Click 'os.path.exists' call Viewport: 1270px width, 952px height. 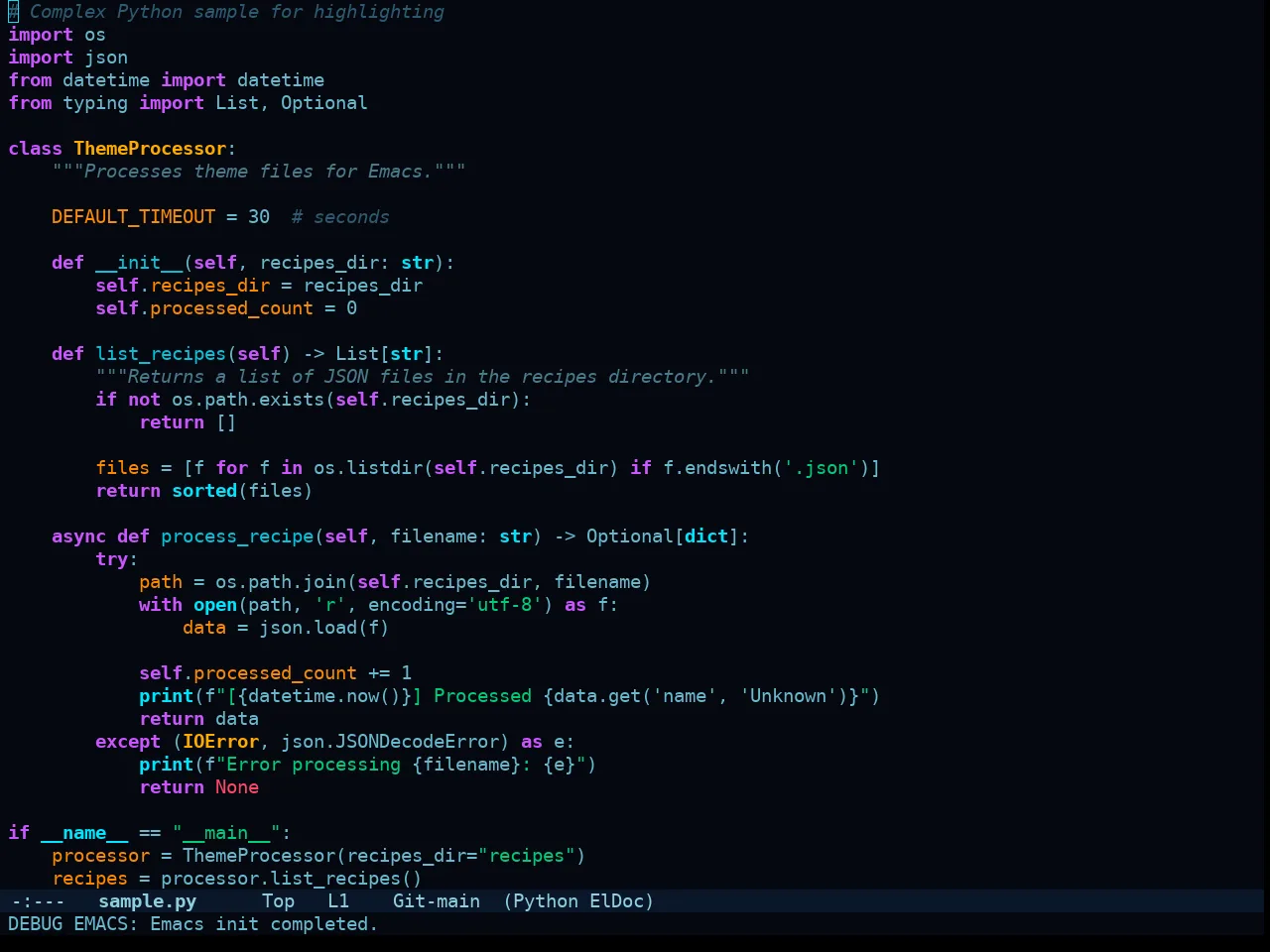(248, 400)
